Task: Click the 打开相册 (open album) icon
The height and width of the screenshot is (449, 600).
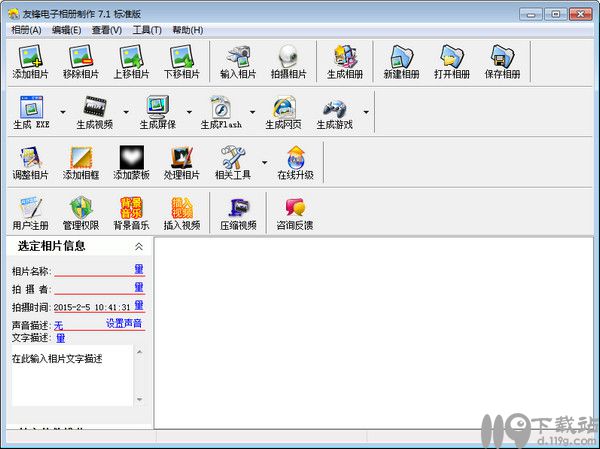Action: (x=452, y=57)
